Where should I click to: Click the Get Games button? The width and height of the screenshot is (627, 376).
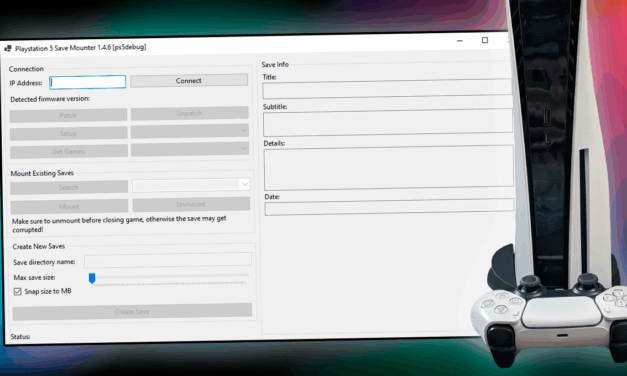point(69,151)
